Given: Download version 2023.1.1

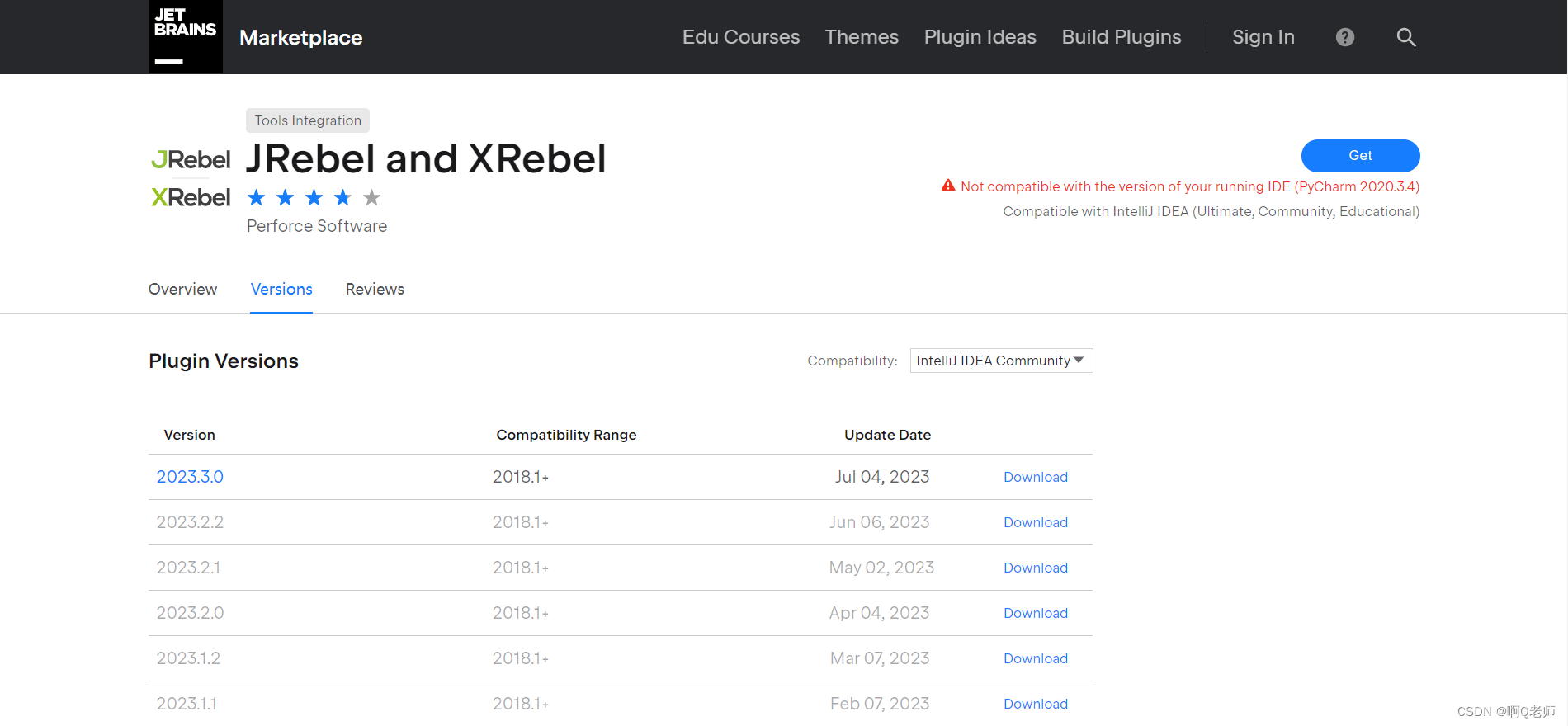Looking at the screenshot, I should [1036, 704].
